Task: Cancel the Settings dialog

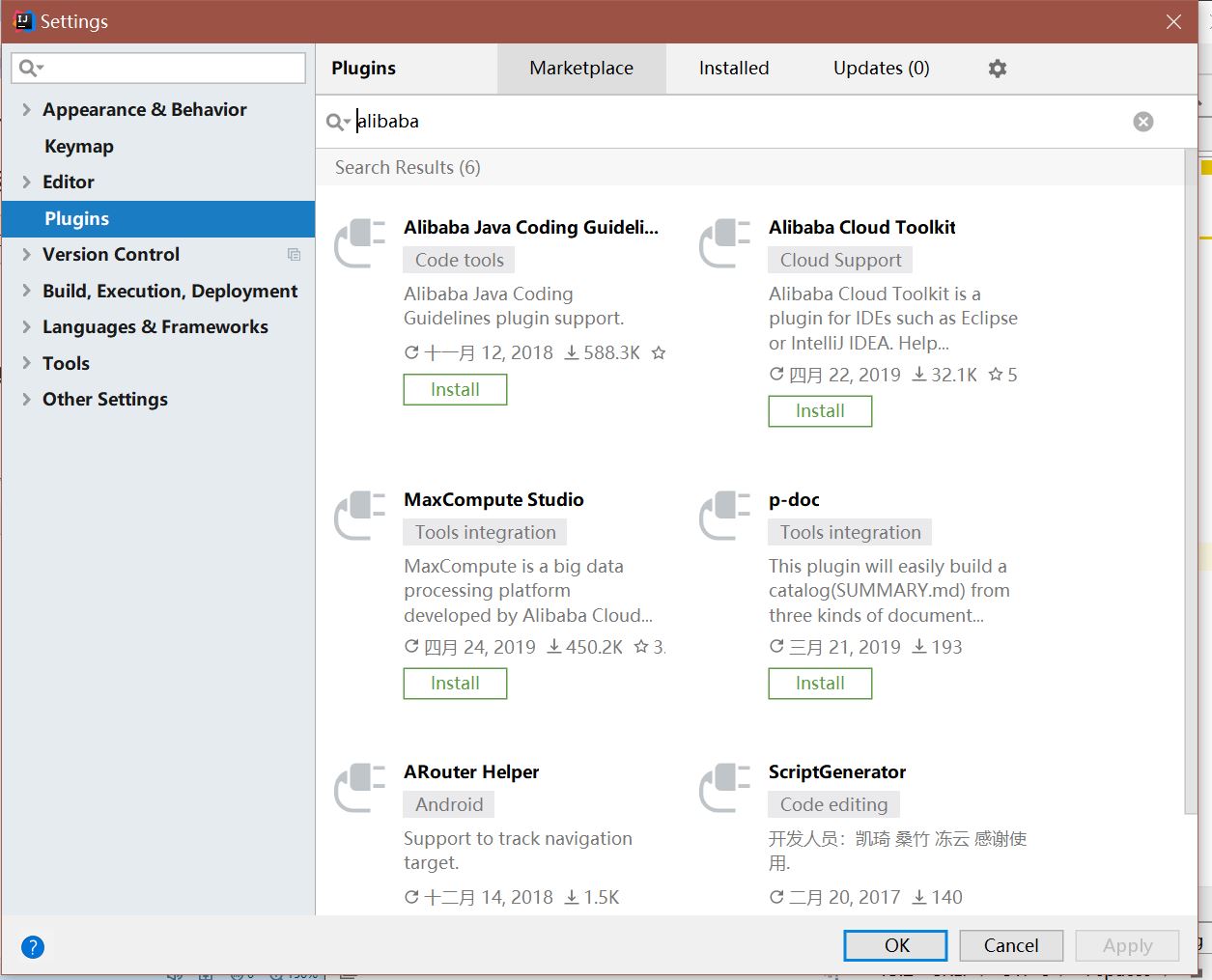Action: [1011, 946]
